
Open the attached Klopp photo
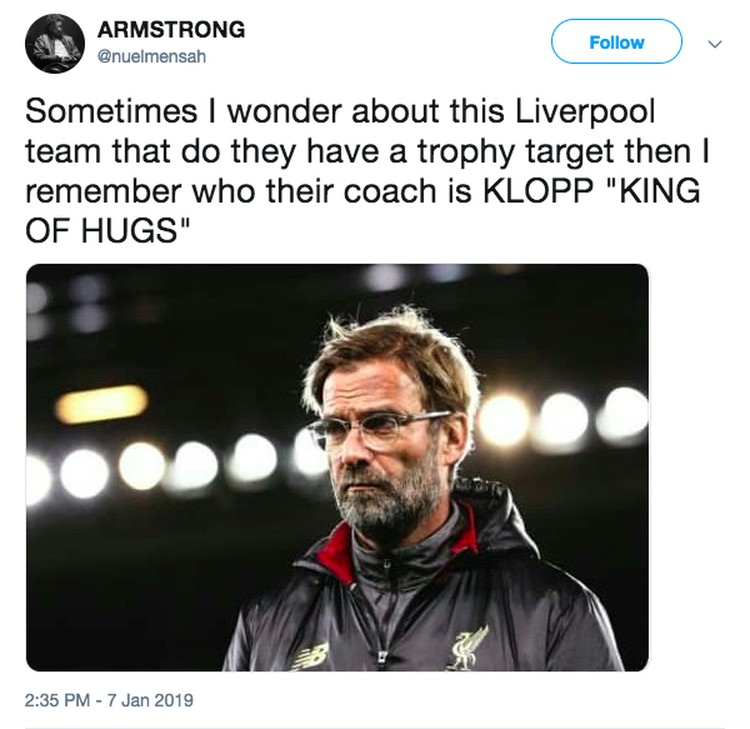click(x=337, y=467)
